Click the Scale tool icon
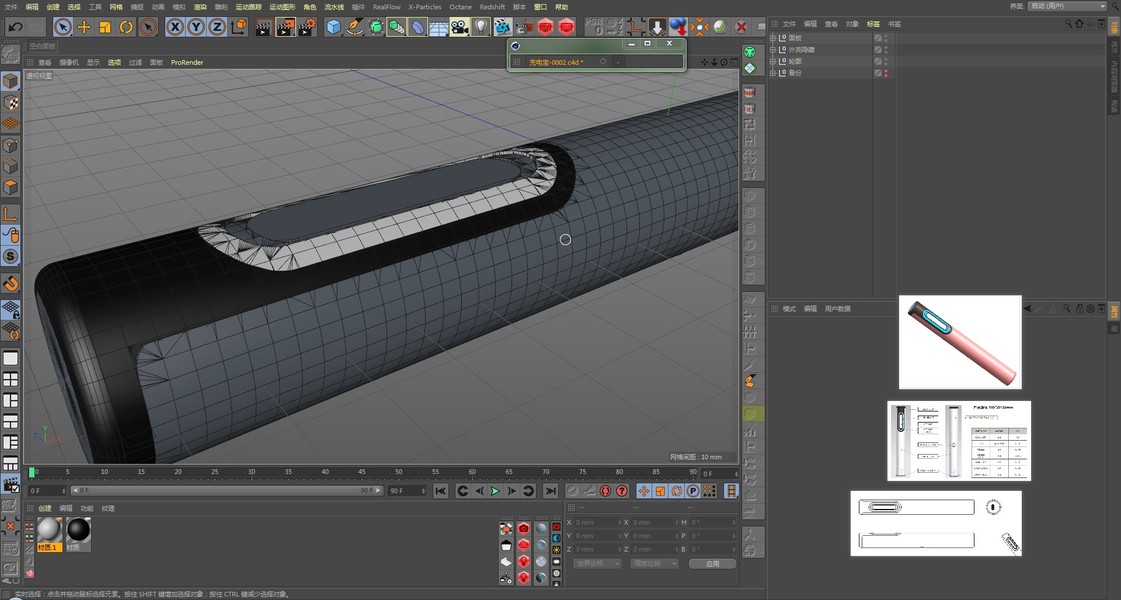This screenshot has width=1121, height=600. tap(105, 27)
